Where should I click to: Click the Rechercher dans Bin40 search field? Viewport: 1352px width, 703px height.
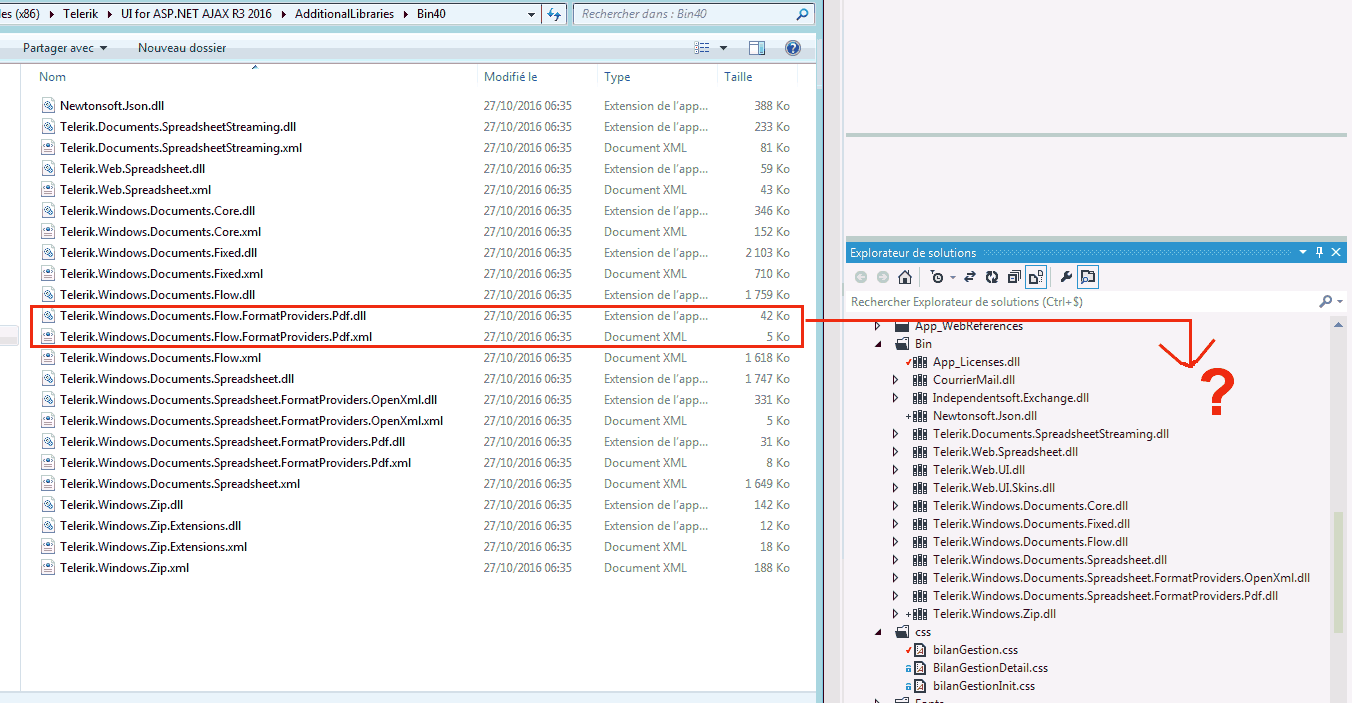pyautogui.click(x=685, y=14)
